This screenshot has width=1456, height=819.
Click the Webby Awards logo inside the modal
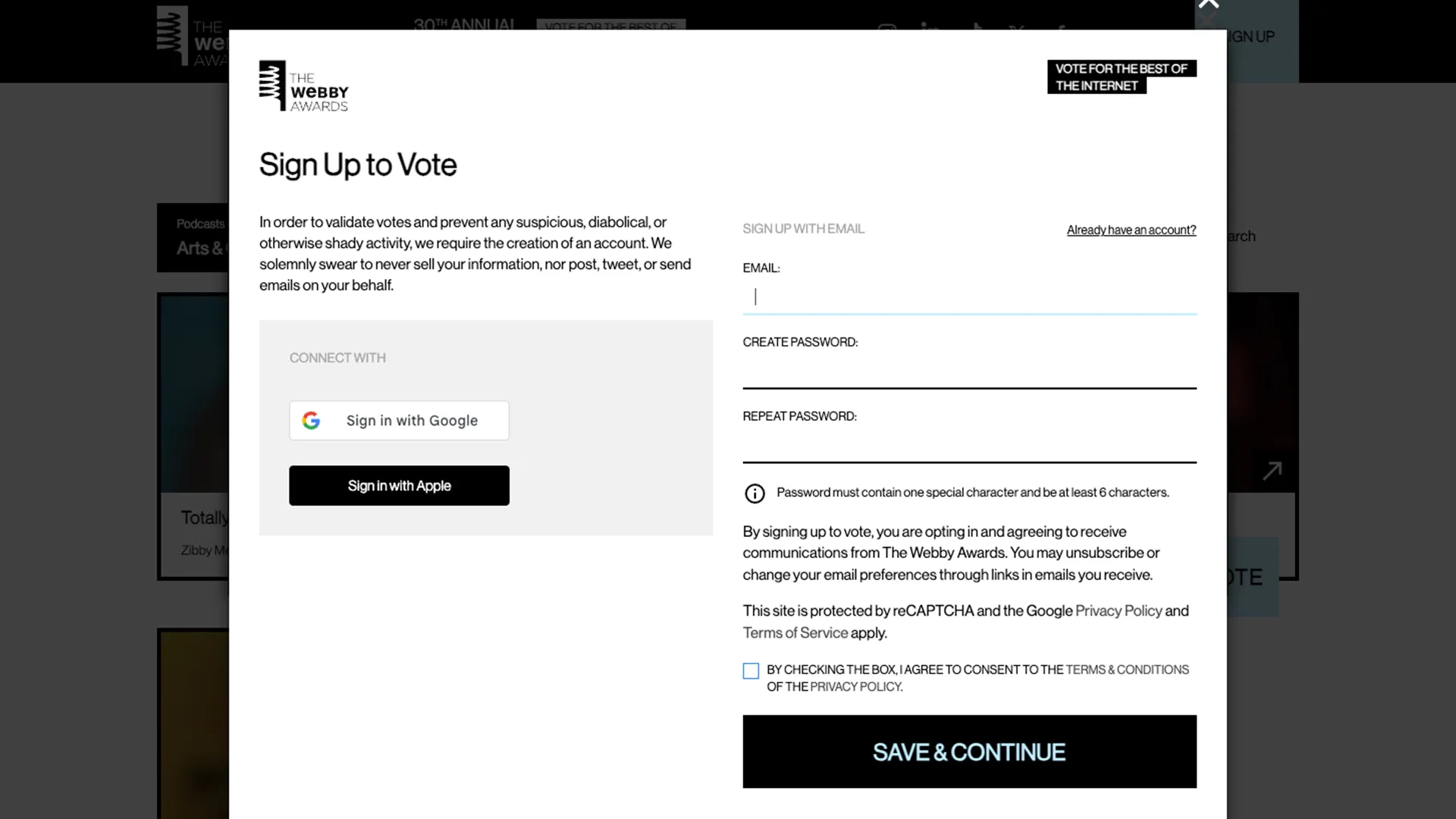click(303, 86)
